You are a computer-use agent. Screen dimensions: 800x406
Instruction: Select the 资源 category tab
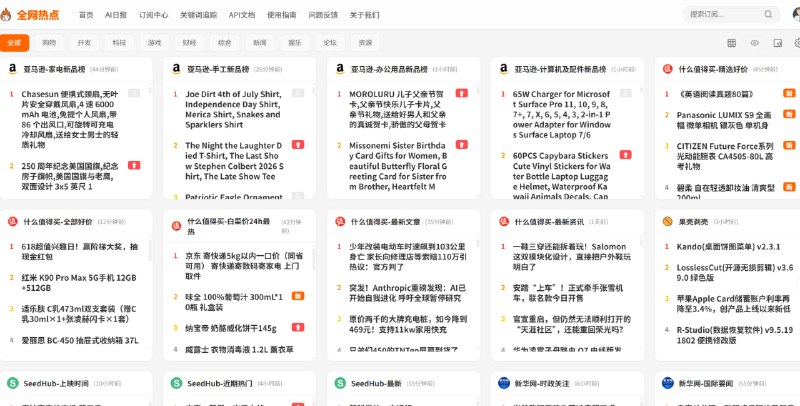365,43
